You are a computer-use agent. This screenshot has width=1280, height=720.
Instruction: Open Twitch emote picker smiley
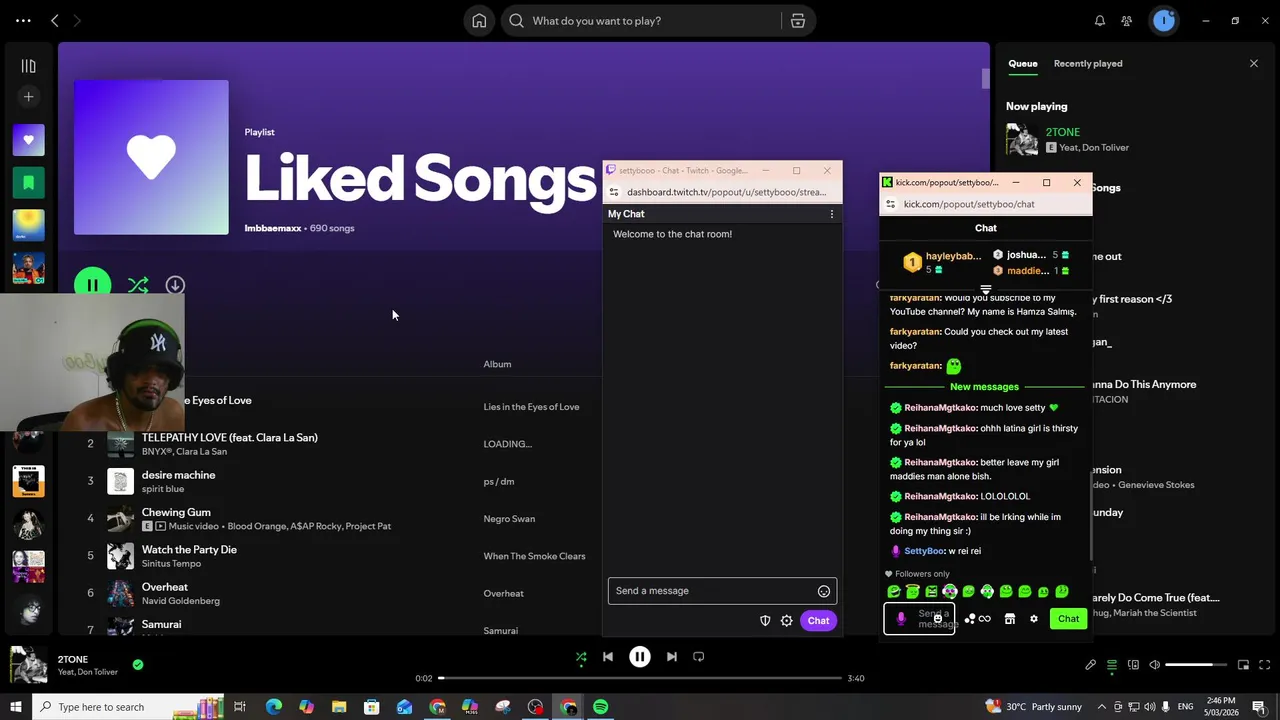click(x=824, y=591)
